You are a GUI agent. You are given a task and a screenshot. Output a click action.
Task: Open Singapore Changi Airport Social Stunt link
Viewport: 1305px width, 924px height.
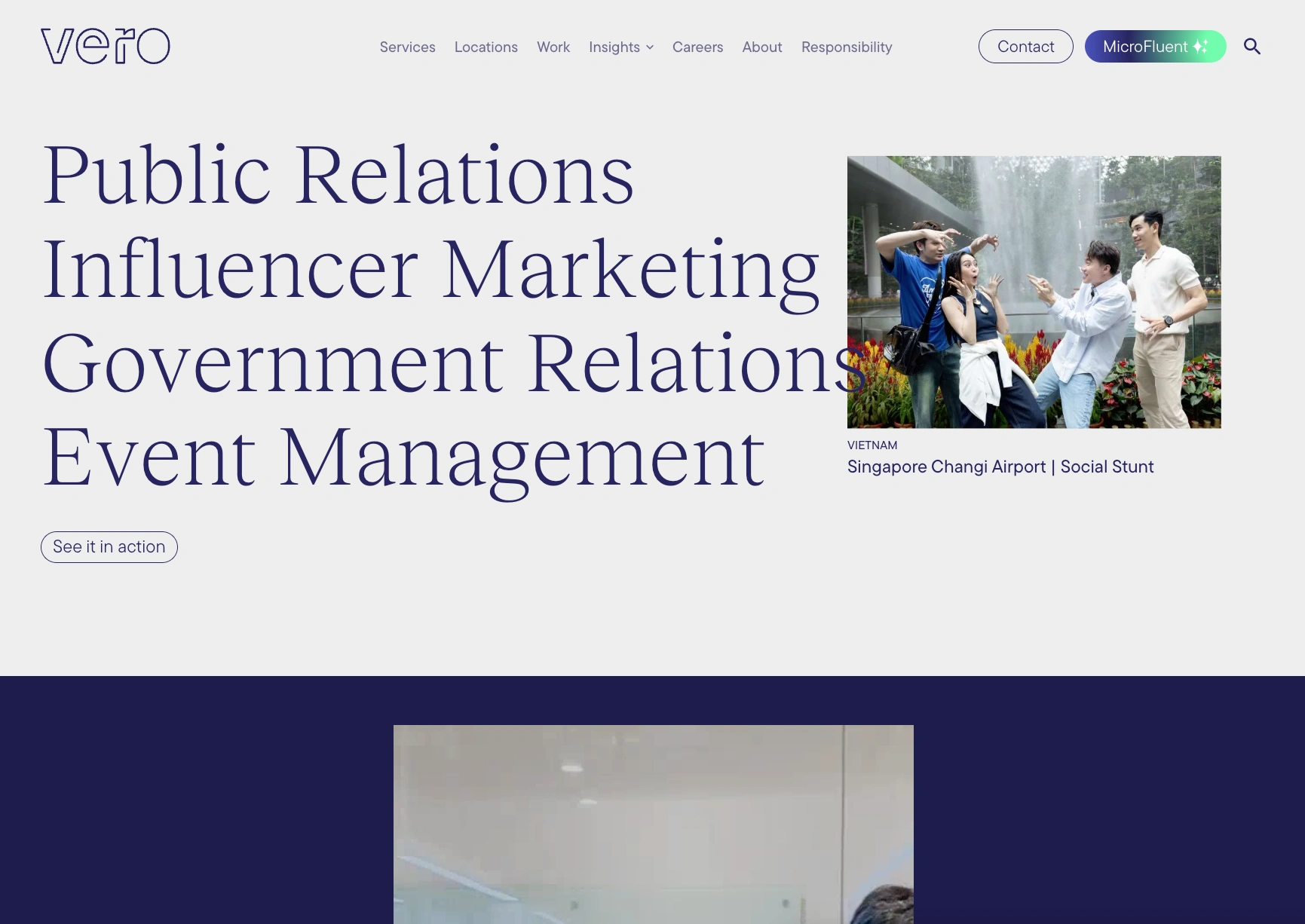pyautogui.click(x=1000, y=467)
